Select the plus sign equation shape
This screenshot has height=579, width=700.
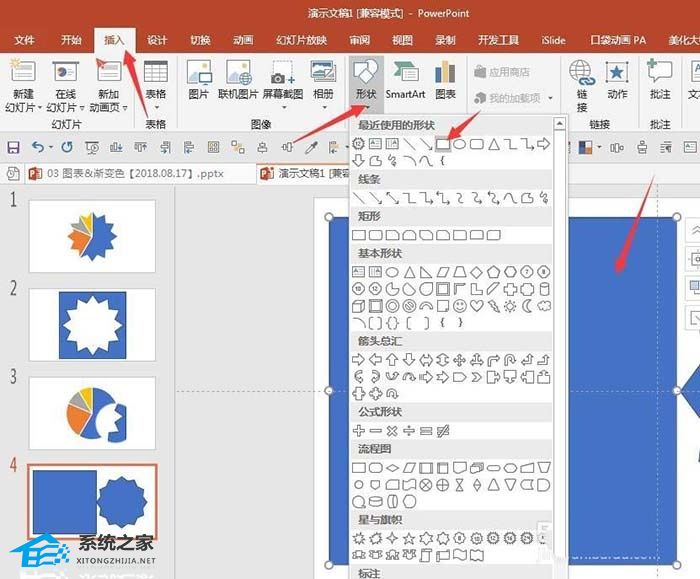click(x=358, y=431)
